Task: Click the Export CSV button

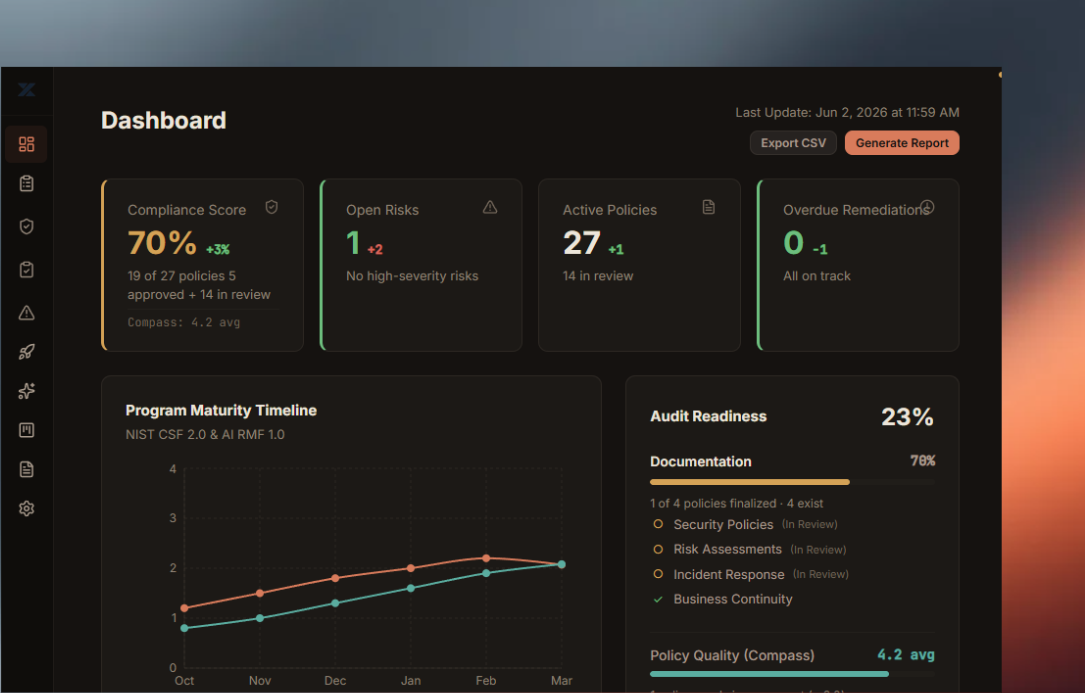Action: pos(793,143)
